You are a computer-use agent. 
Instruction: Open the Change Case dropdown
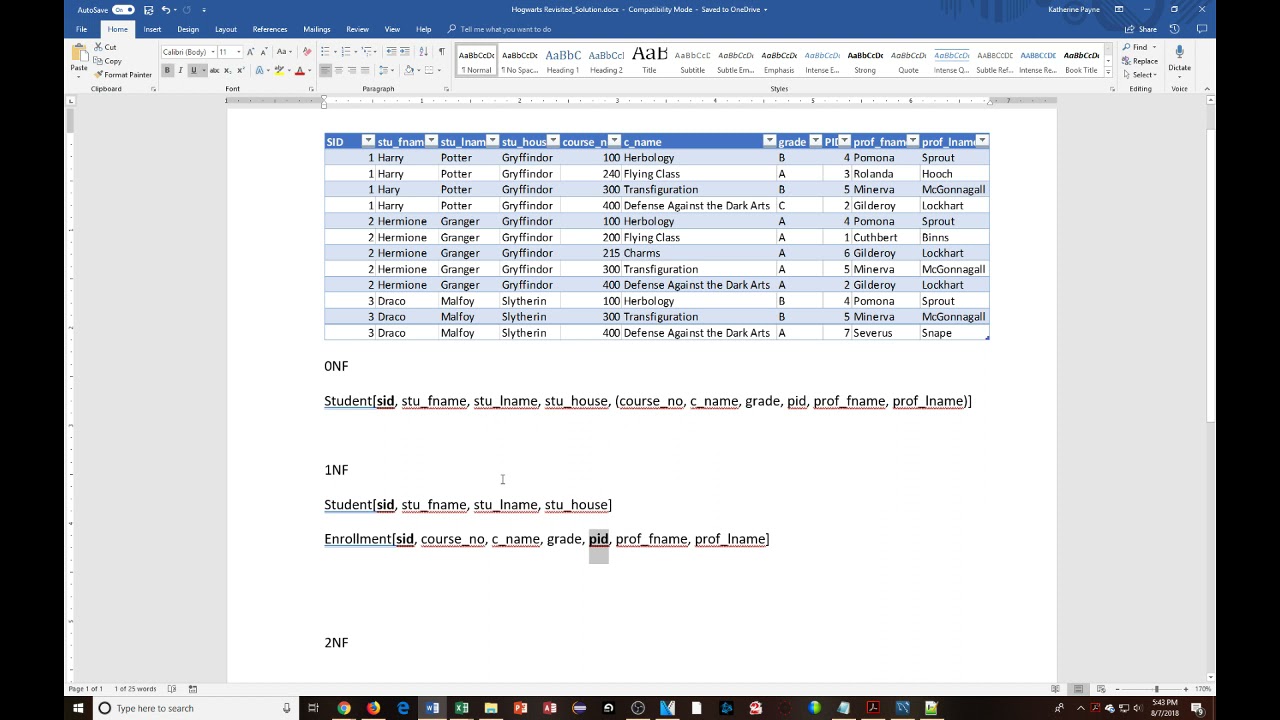point(285,52)
